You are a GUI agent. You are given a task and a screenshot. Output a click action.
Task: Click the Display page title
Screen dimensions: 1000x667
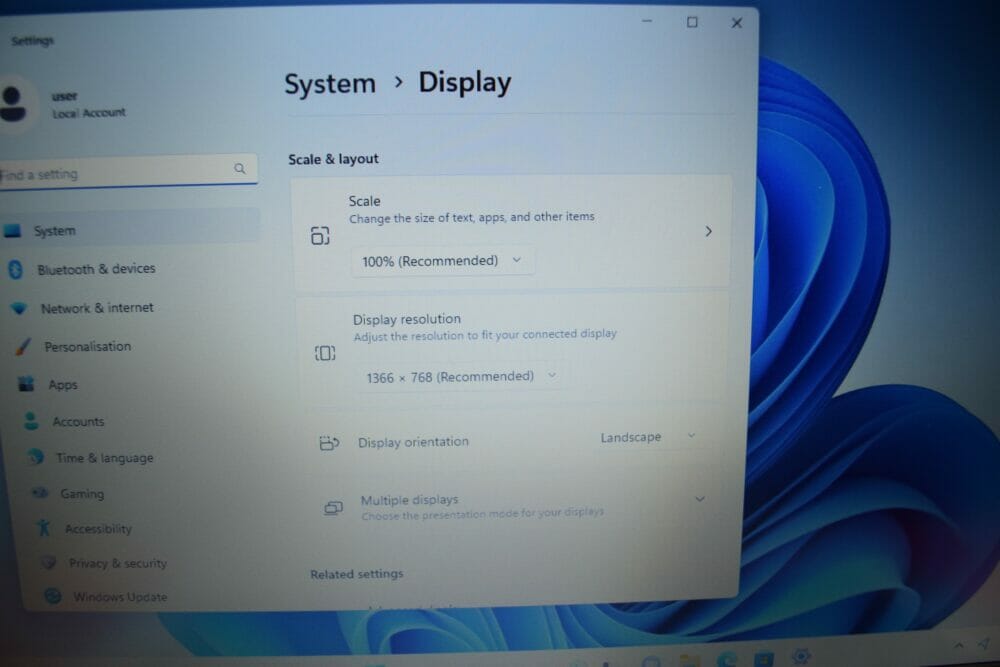pyautogui.click(x=465, y=83)
